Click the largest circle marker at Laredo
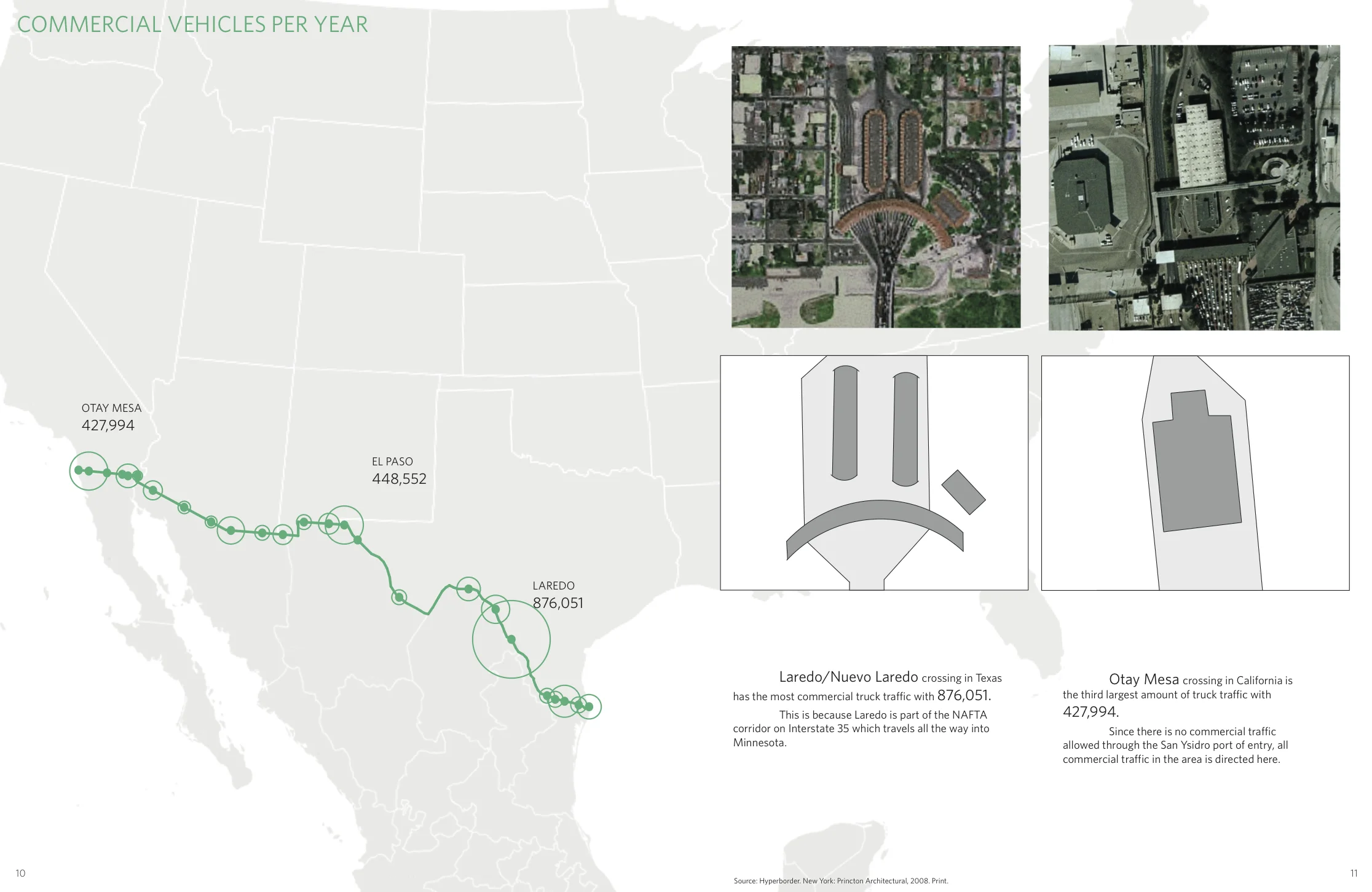The width and height of the screenshot is (1372, 892). [x=511, y=639]
